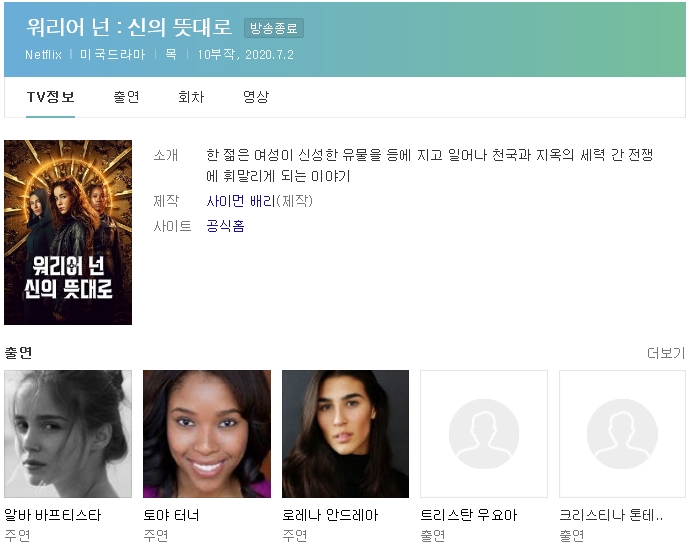The width and height of the screenshot is (691, 551).
Task: Switch to the 출연 tab
Action: pos(126,97)
